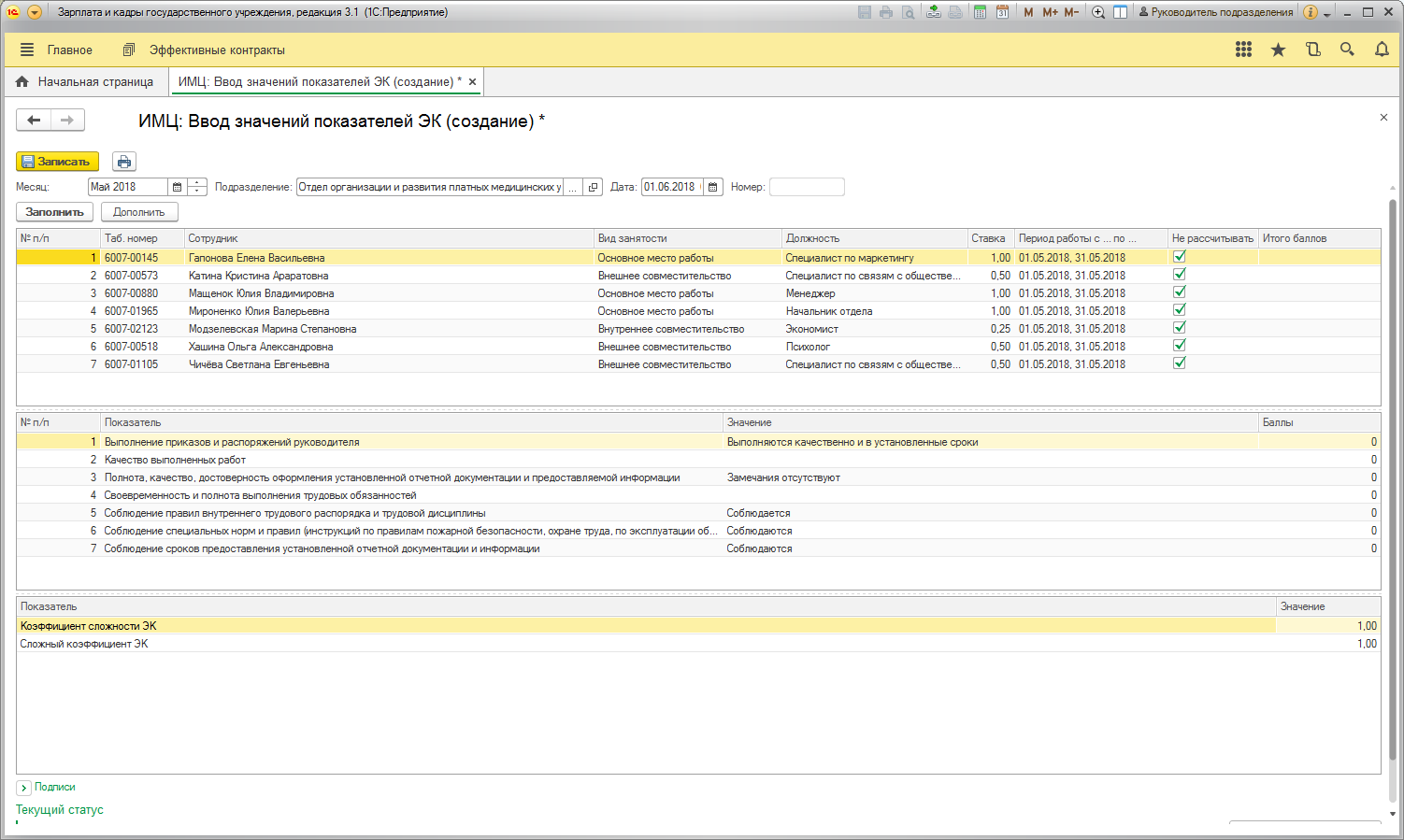Viewport: 1404px width, 840px height.
Task: Uncheck 'Не рассчитывать' for Гапонова Елена Васильевна
Action: (x=1180, y=257)
